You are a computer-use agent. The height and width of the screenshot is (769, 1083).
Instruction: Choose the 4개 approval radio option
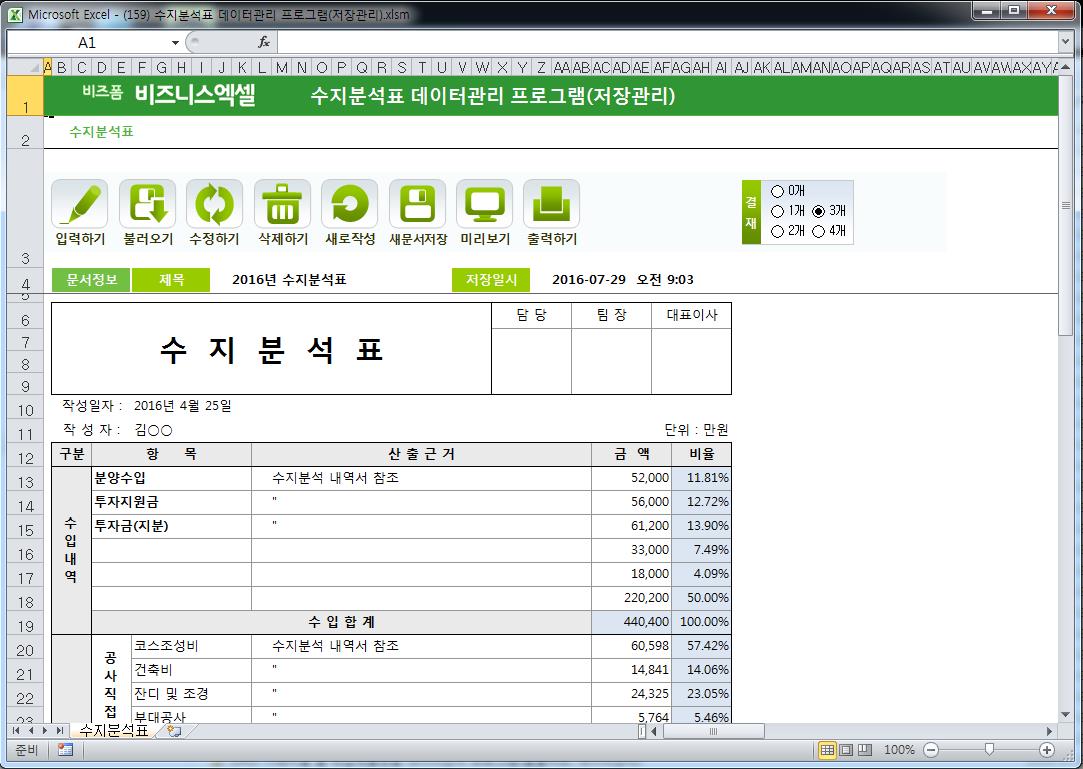(818, 232)
